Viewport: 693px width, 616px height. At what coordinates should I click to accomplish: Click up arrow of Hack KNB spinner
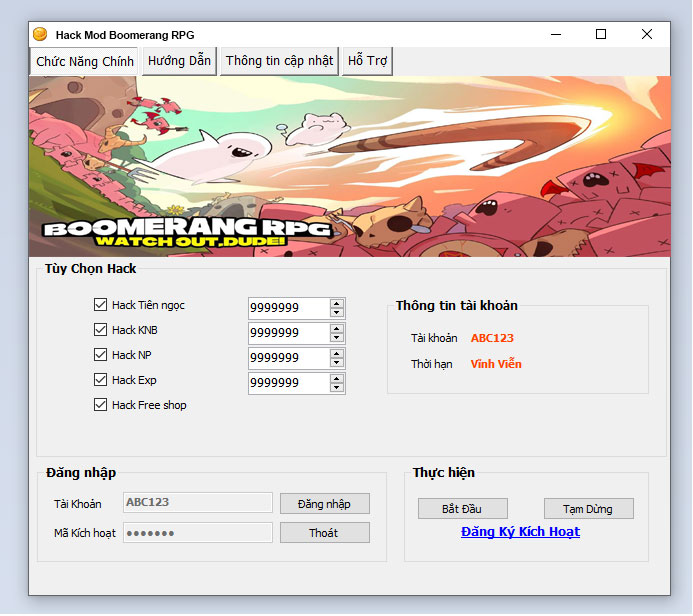tap(337, 329)
